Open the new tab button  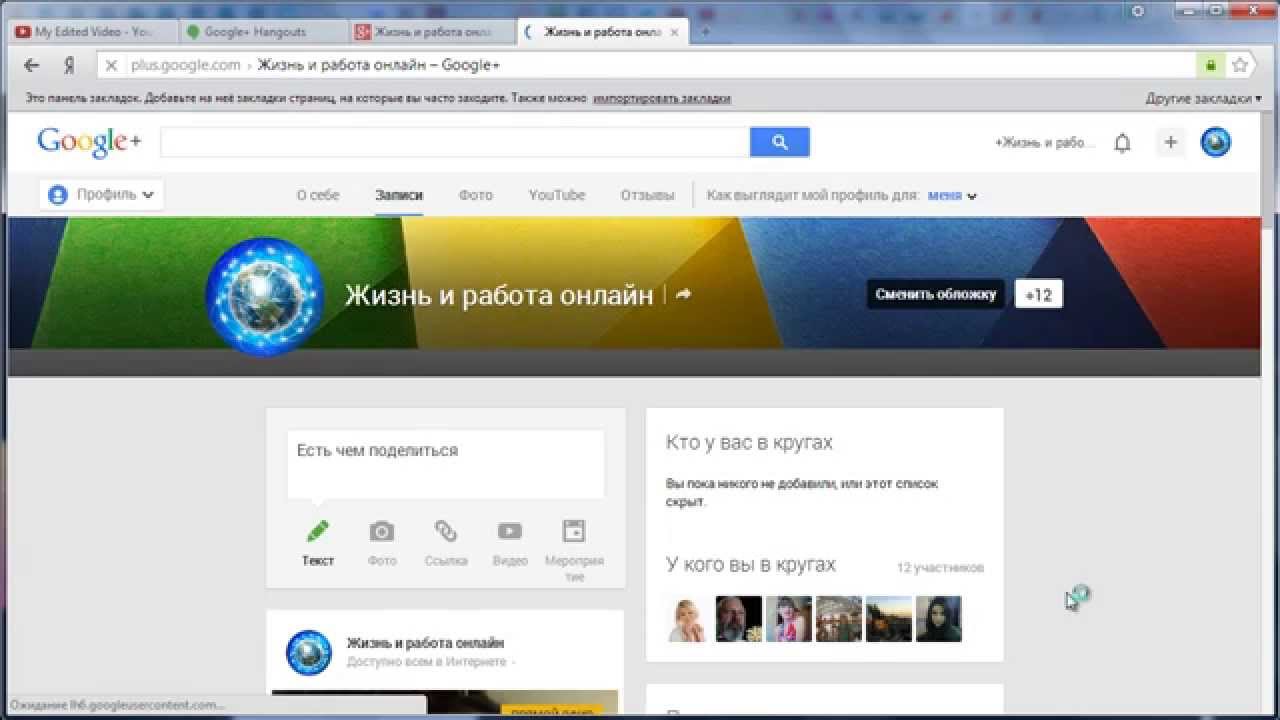pos(705,31)
